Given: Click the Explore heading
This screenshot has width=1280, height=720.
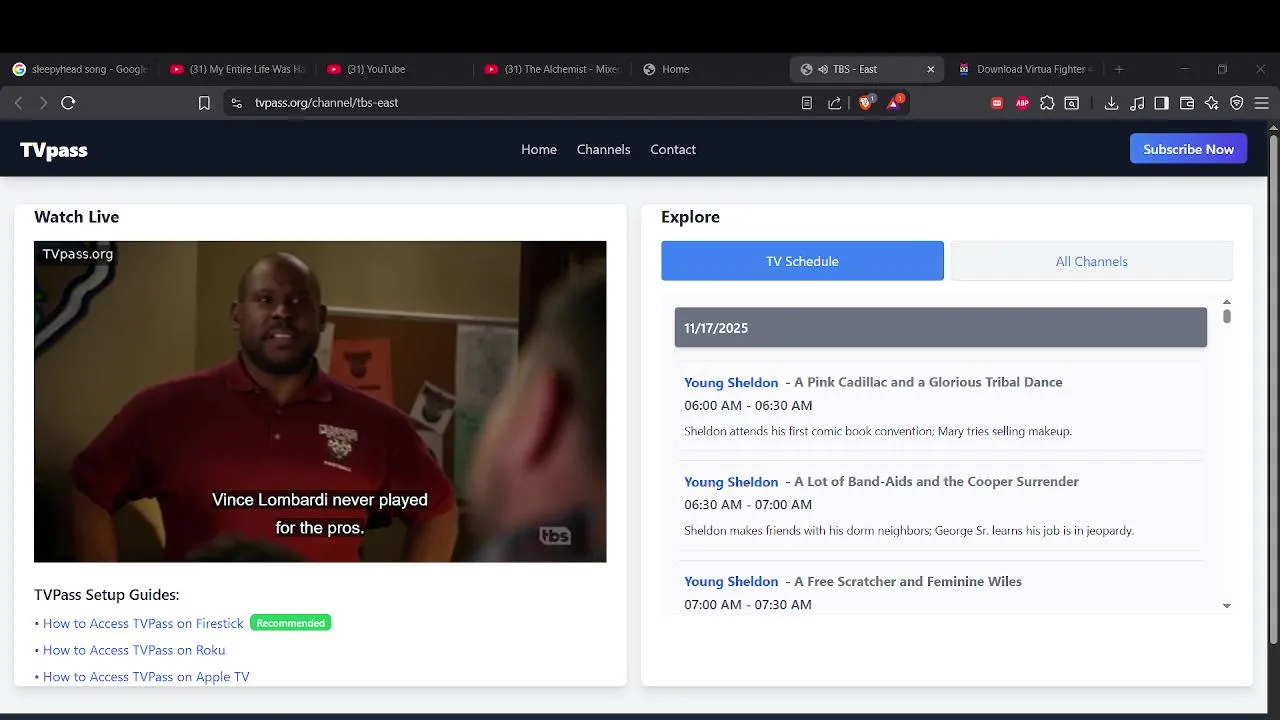Looking at the screenshot, I should coord(690,217).
